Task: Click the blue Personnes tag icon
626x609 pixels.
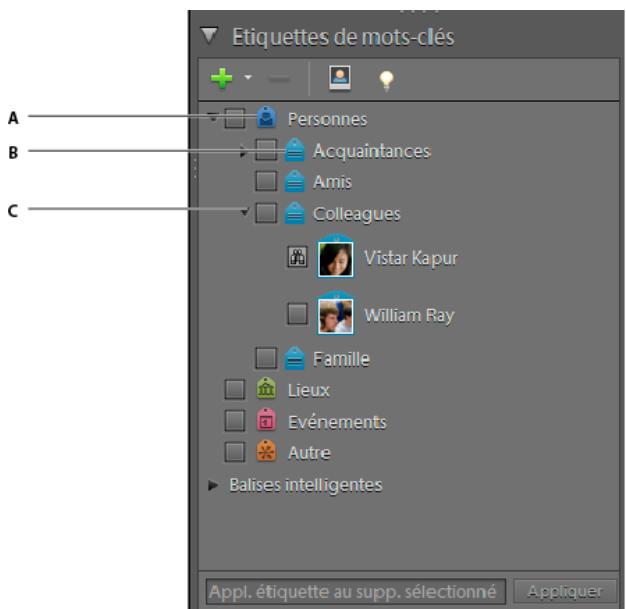Action: [x=267, y=117]
